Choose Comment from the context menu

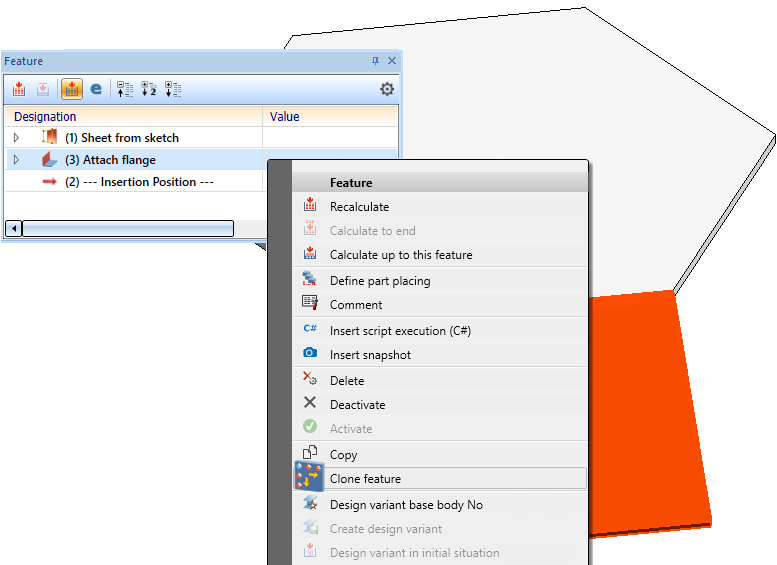click(440, 305)
